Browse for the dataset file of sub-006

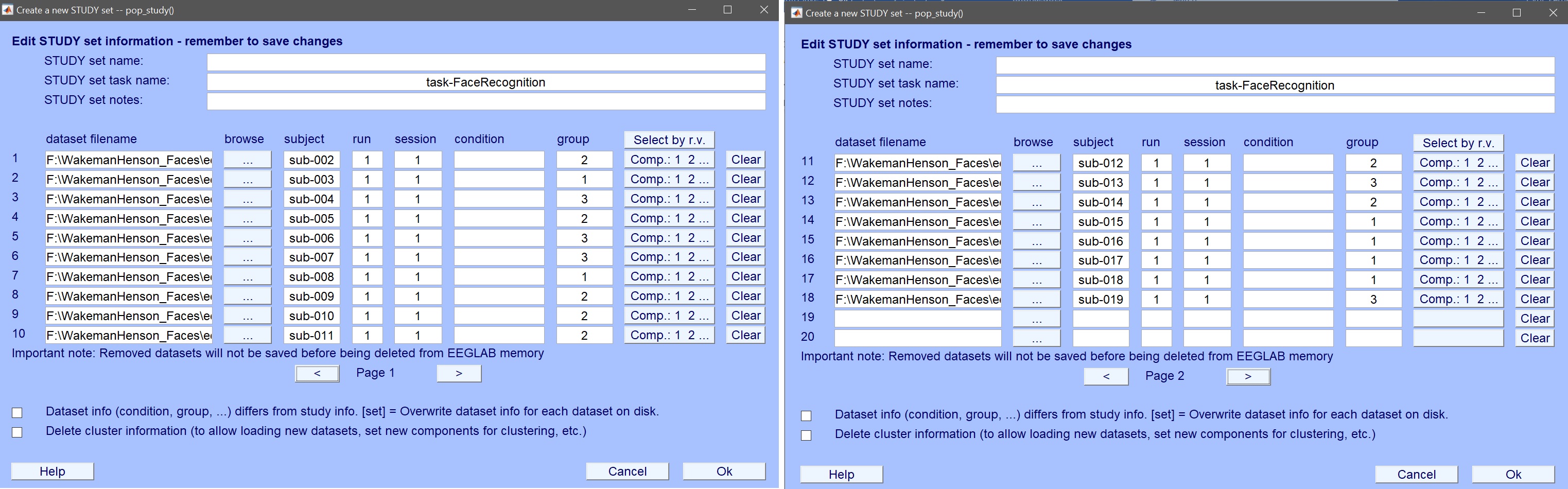[247, 237]
